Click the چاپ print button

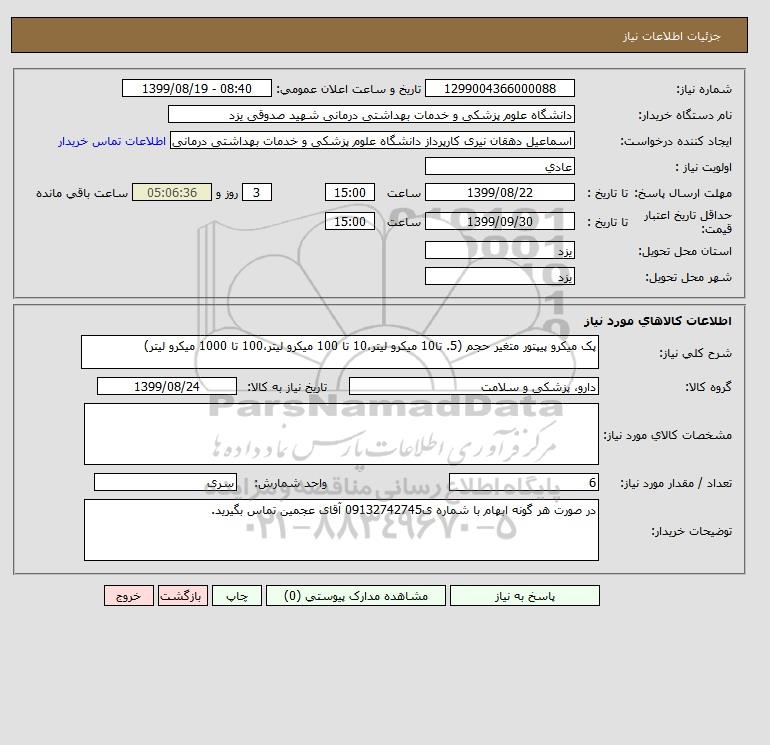237,596
